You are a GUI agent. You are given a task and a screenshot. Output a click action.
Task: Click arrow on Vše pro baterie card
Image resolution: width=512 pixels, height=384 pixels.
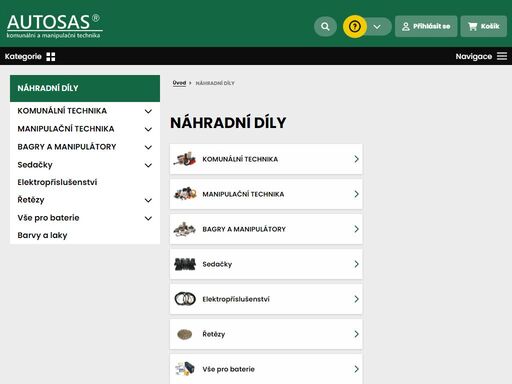(356, 369)
